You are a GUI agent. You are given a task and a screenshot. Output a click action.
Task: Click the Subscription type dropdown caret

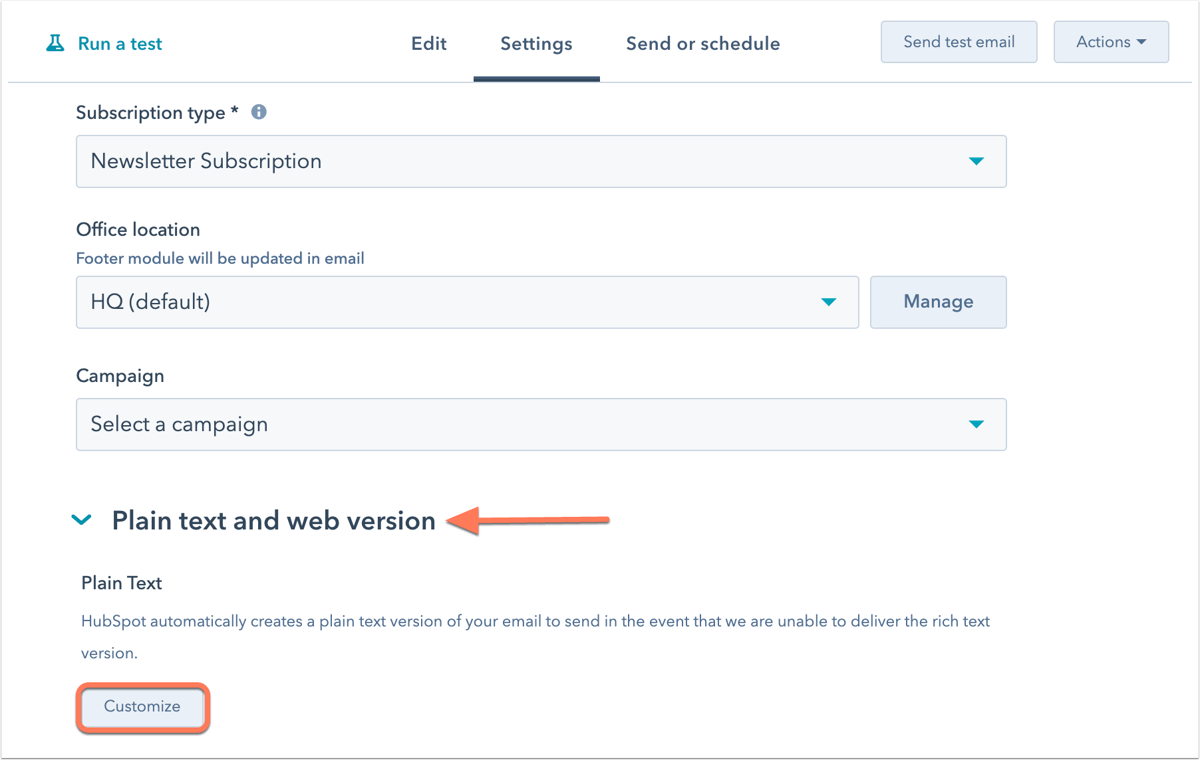(976, 161)
